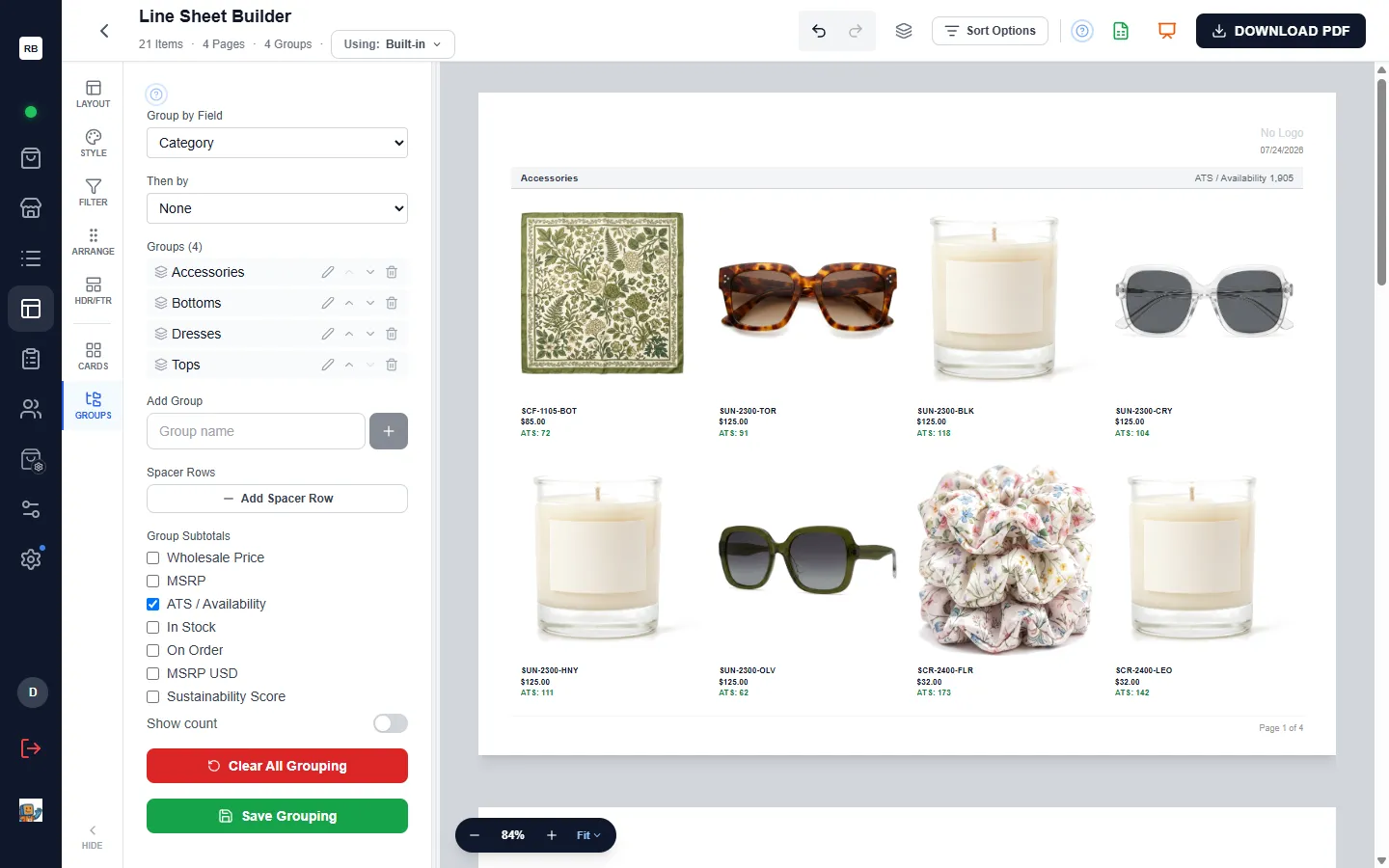The width and height of the screenshot is (1389, 868).
Task: Click the help circle above Group by Field
Action: click(x=156, y=95)
